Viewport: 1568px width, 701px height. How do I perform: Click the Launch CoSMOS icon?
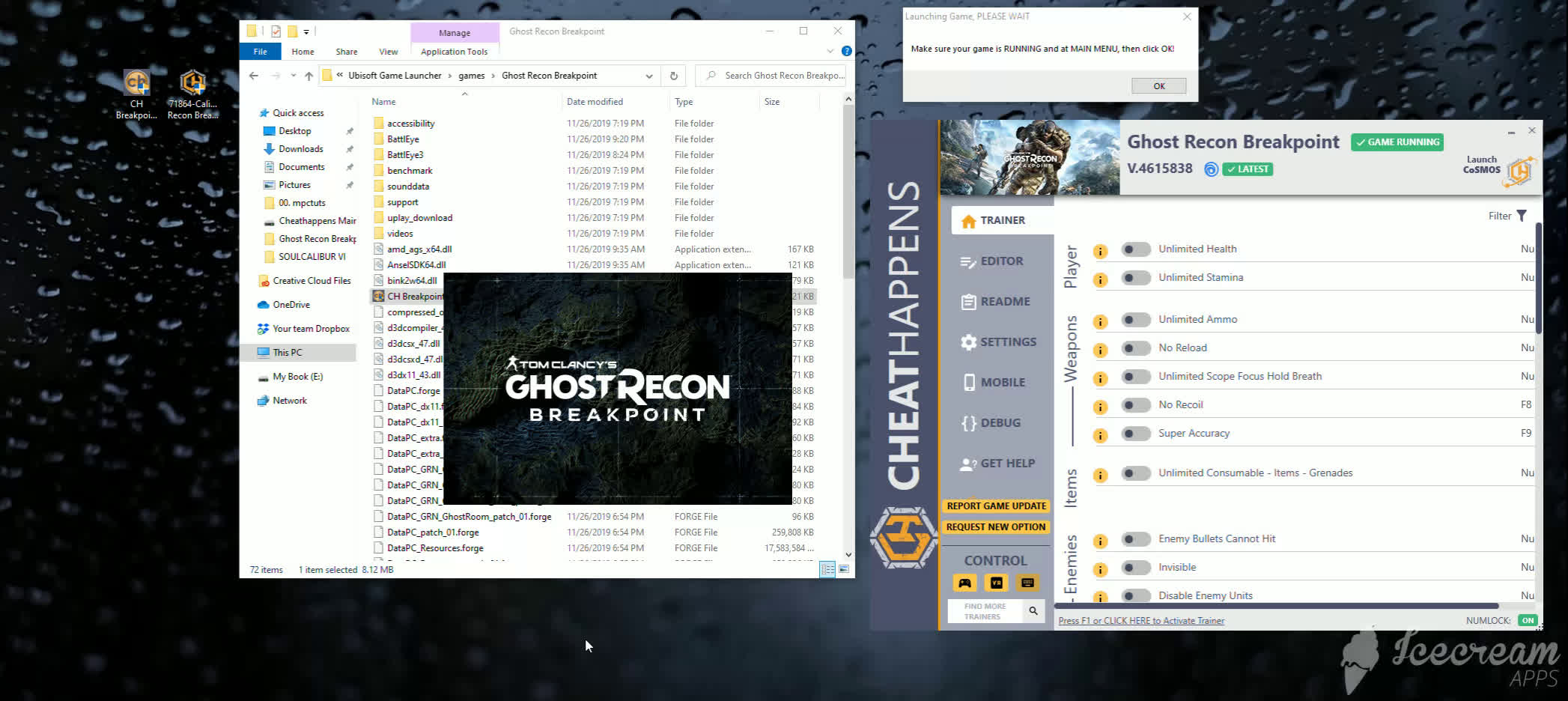point(1519,170)
